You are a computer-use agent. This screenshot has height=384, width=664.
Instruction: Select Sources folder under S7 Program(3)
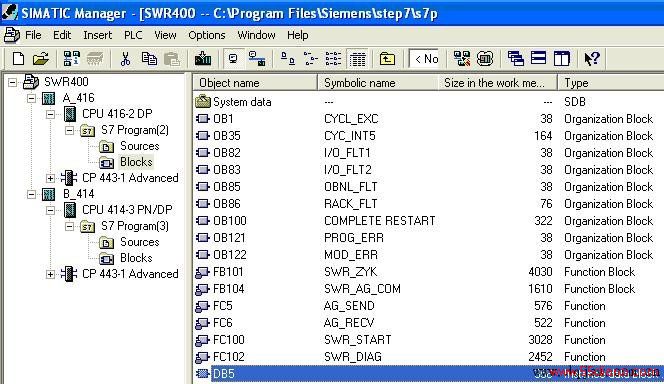139,242
